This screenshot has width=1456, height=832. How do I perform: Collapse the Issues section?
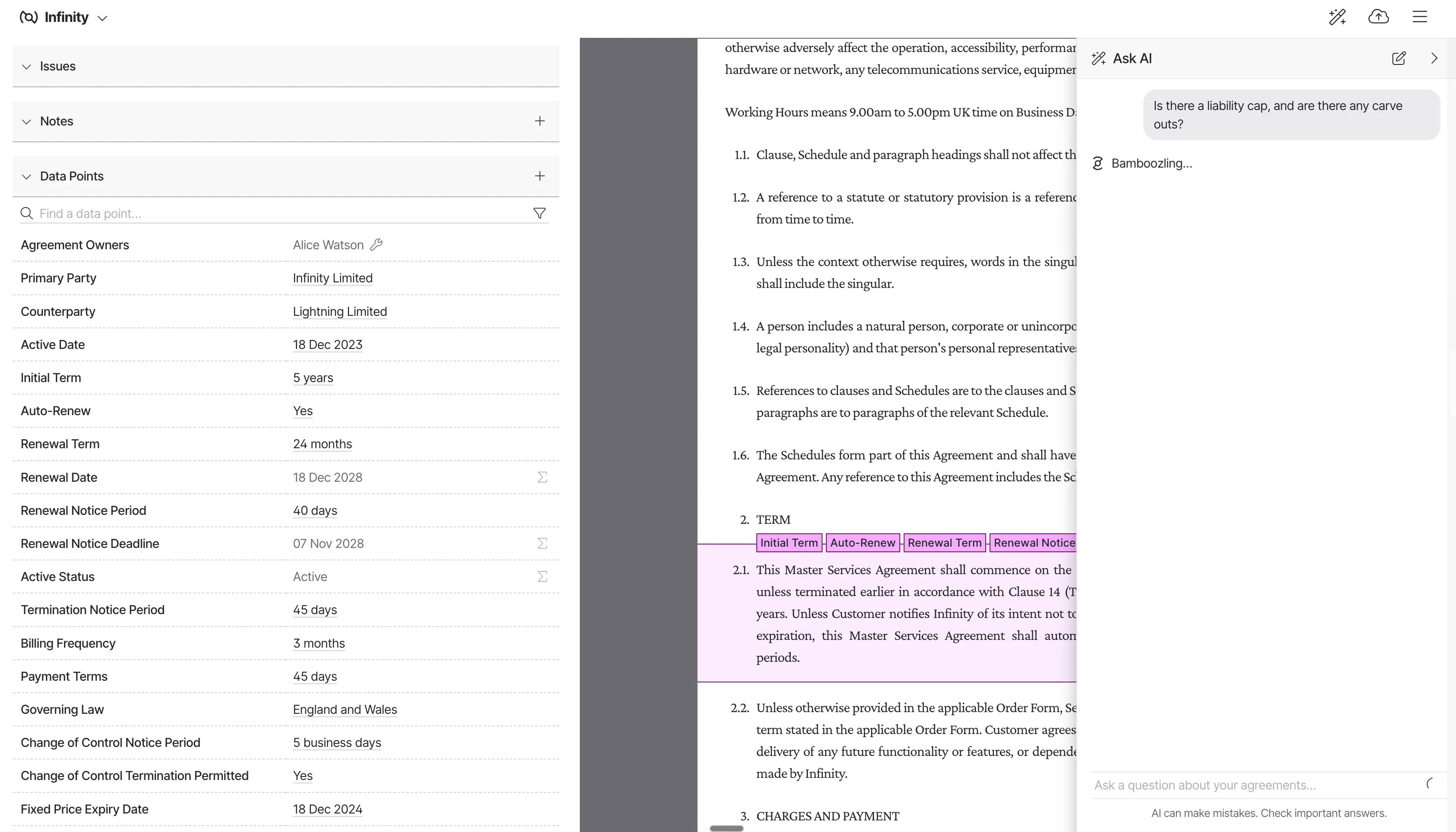[x=26, y=66]
